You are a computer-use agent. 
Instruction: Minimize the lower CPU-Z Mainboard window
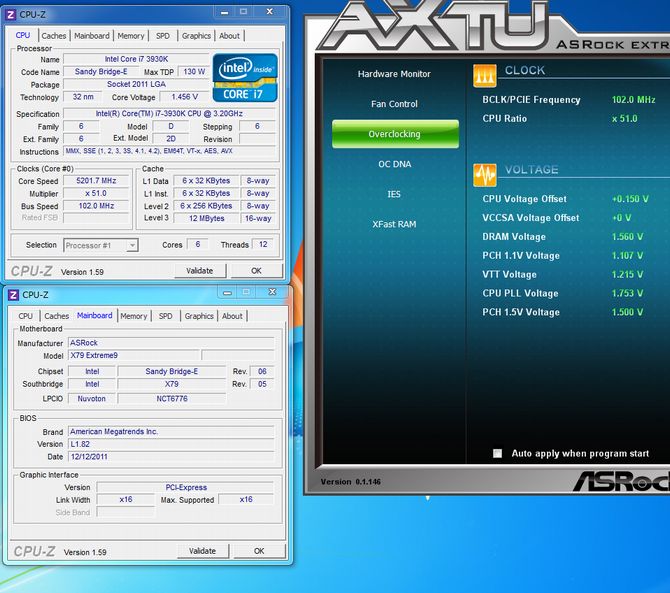click(227, 293)
